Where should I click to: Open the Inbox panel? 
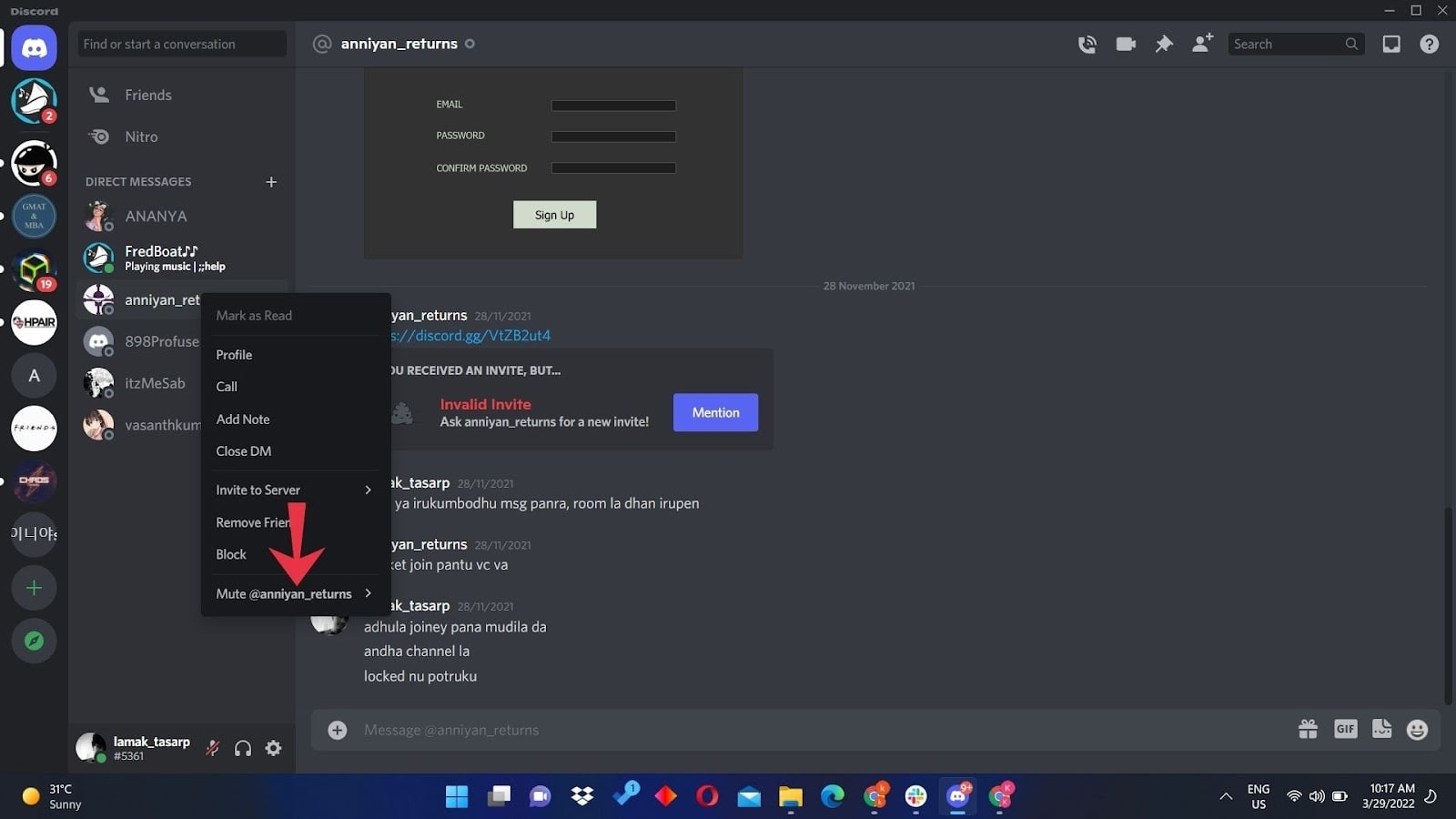[1391, 44]
